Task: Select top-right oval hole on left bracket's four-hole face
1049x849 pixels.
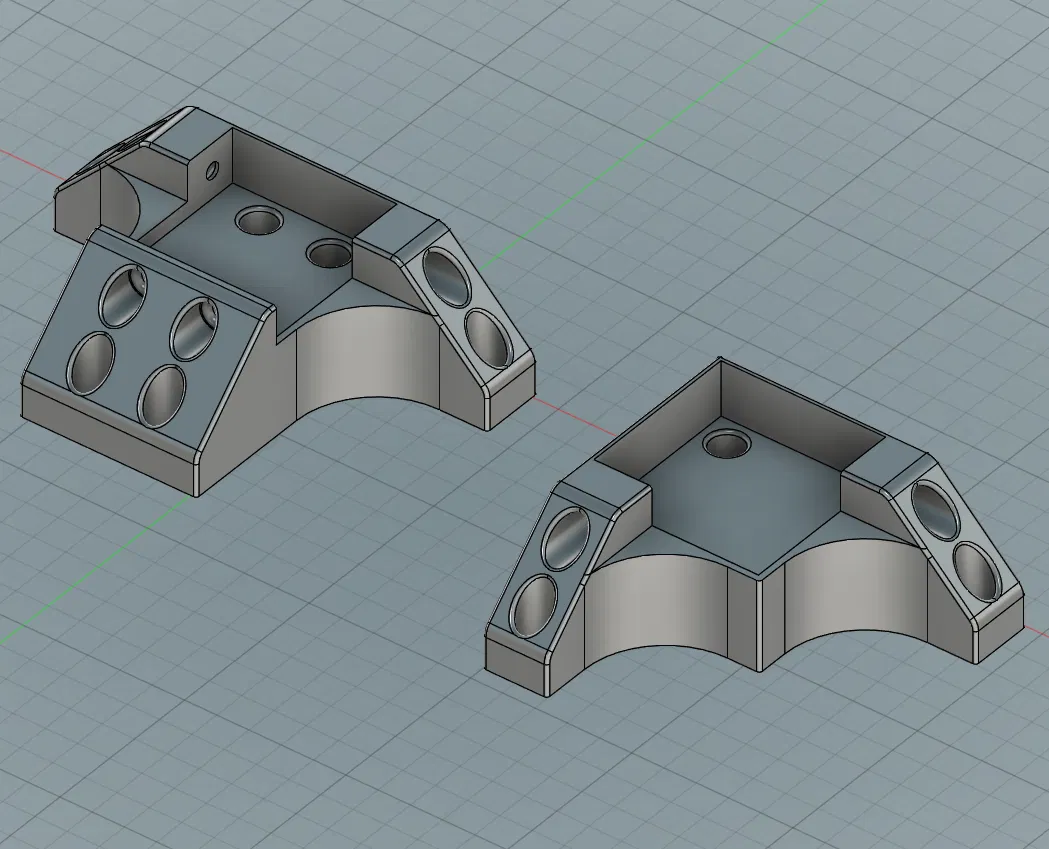Action: coord(195,328)
